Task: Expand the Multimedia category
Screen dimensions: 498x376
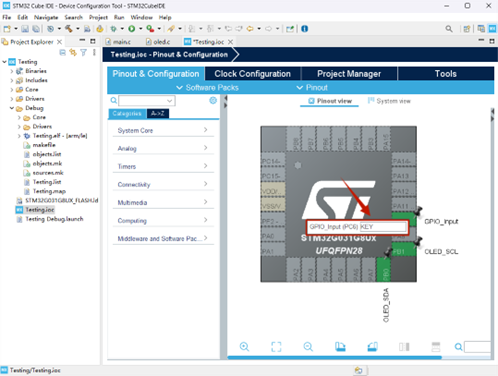Action: coord(163,202)
